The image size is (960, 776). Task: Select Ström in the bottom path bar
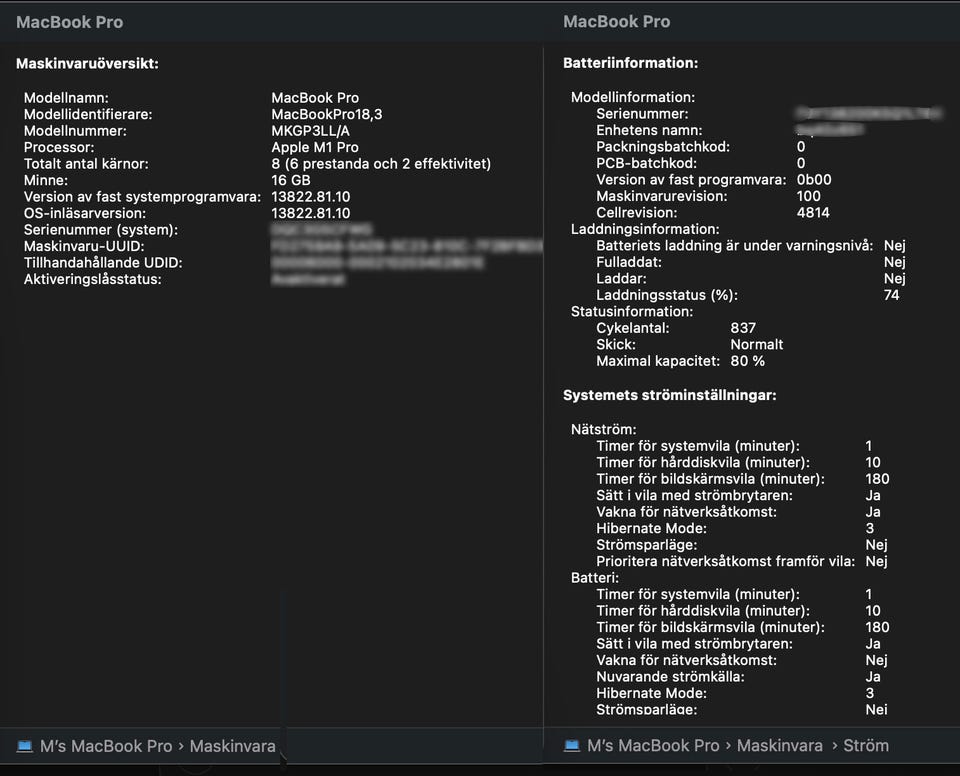point(865,746)
